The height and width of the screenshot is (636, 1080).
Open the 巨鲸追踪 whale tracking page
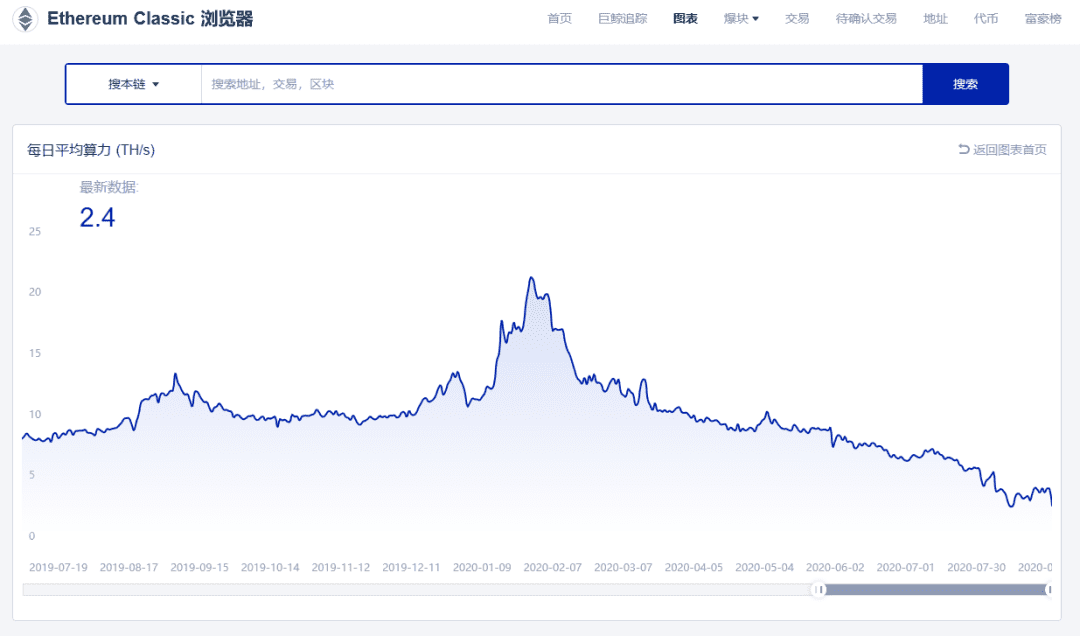point(623,19)
